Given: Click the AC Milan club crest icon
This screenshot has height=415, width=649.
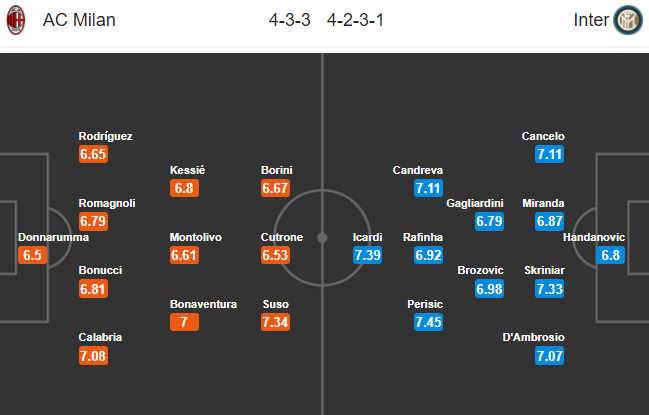Looking at the screenshot, I should (17, 21).
